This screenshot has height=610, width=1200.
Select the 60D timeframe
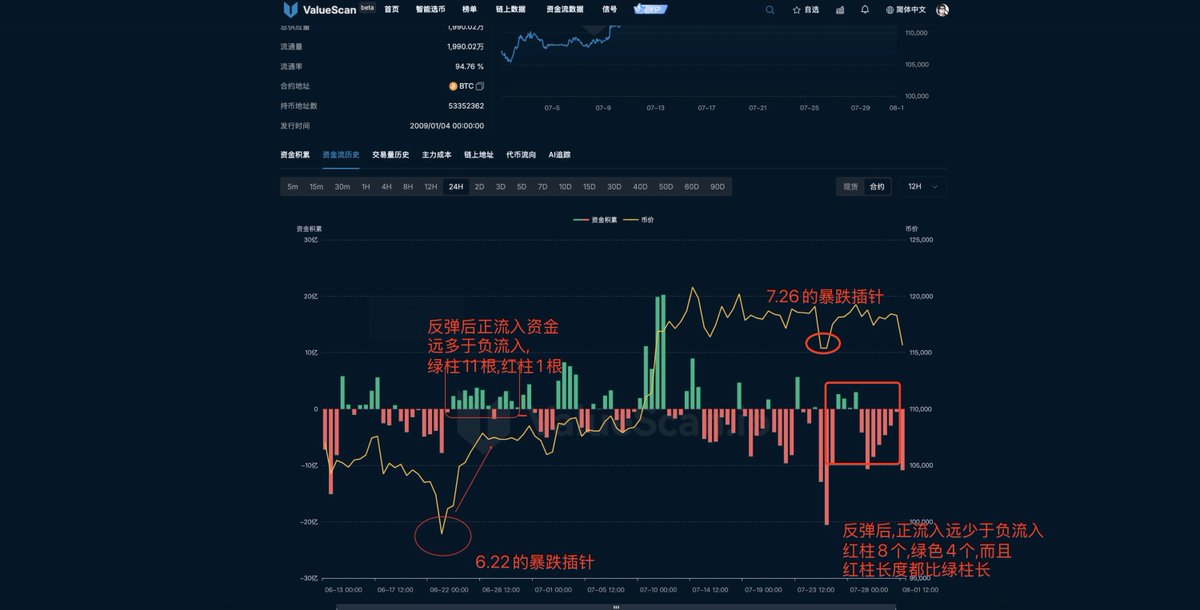pos(692,186)
